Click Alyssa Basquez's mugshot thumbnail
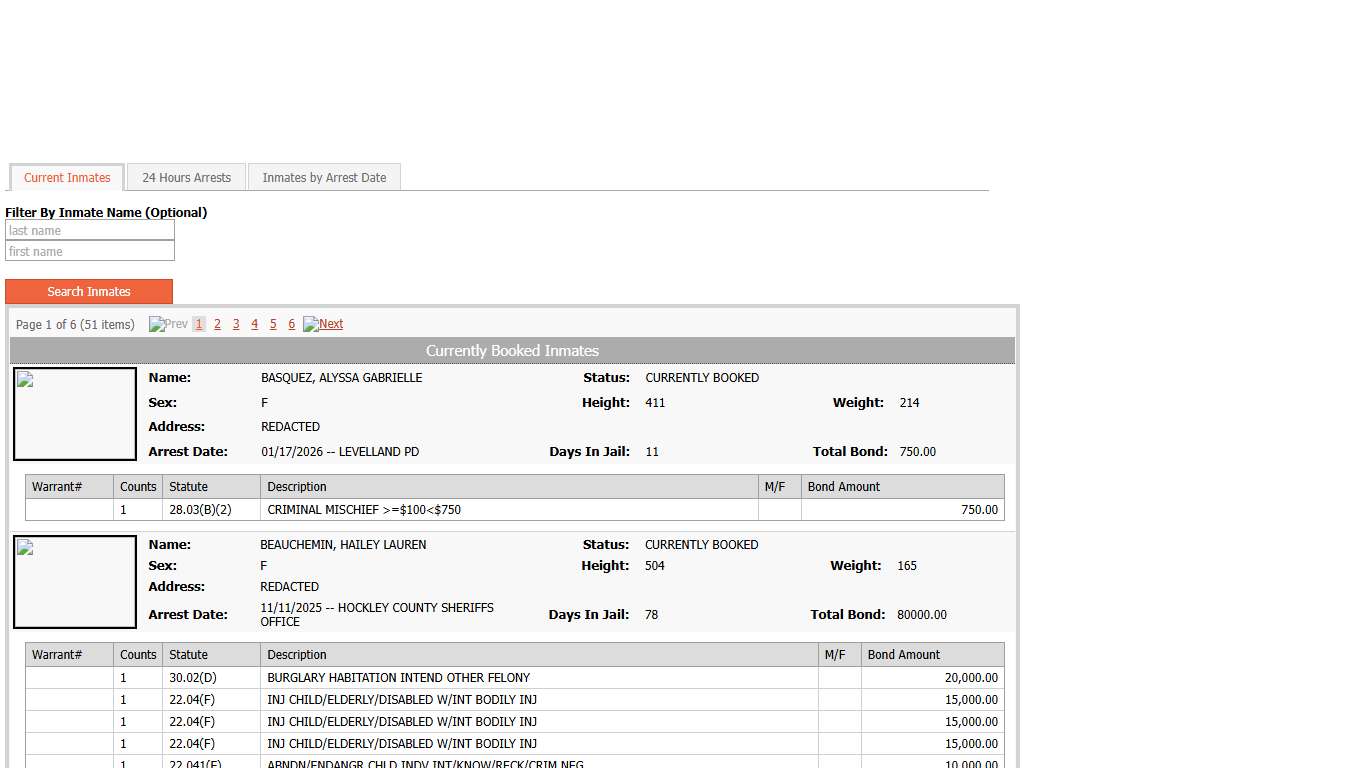The width and height of the screenshot is (1366, 768). pyautogui.click(x=75, y=414)
